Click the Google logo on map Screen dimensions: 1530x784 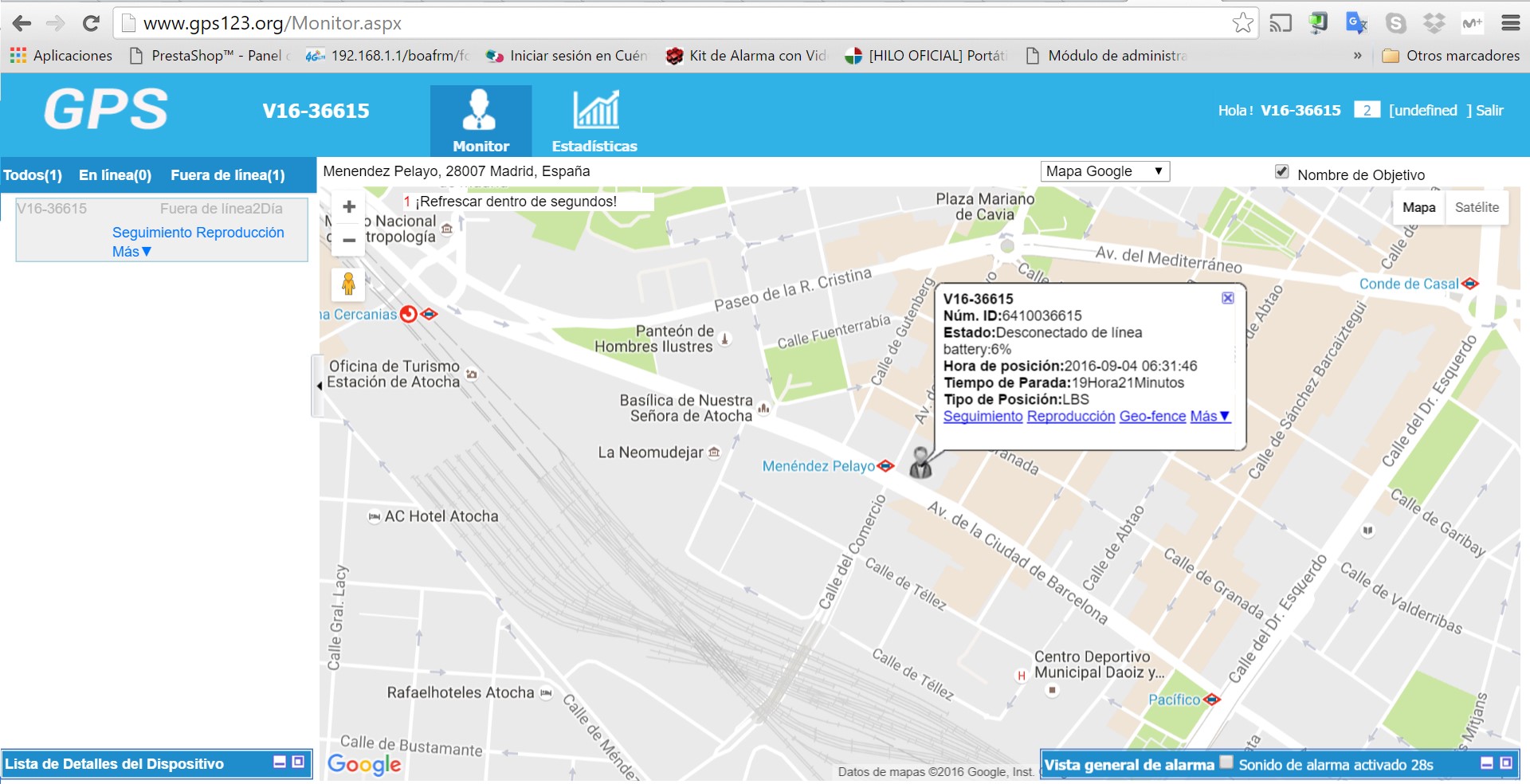click(x=364, y=765)
